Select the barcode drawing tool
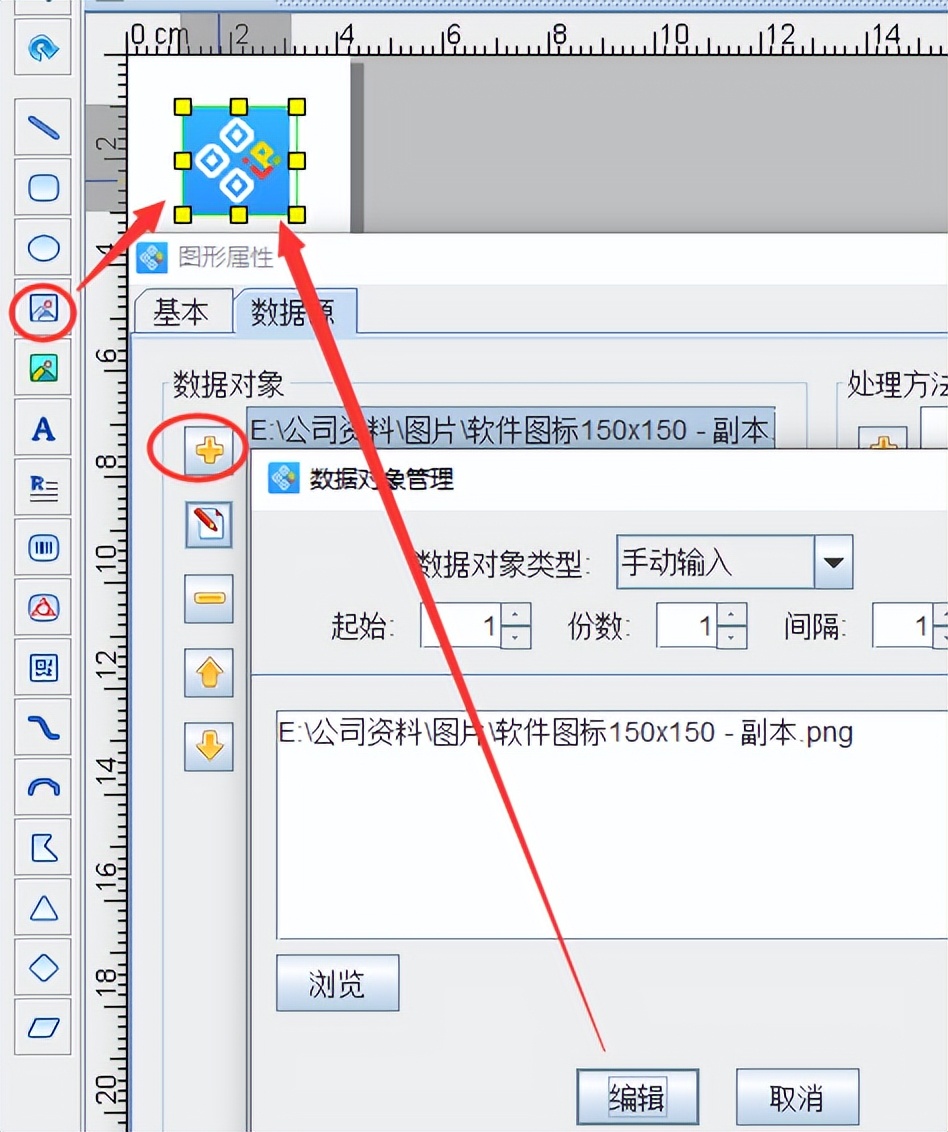This screenshot has width=948, height=1132. click(43, 548)
